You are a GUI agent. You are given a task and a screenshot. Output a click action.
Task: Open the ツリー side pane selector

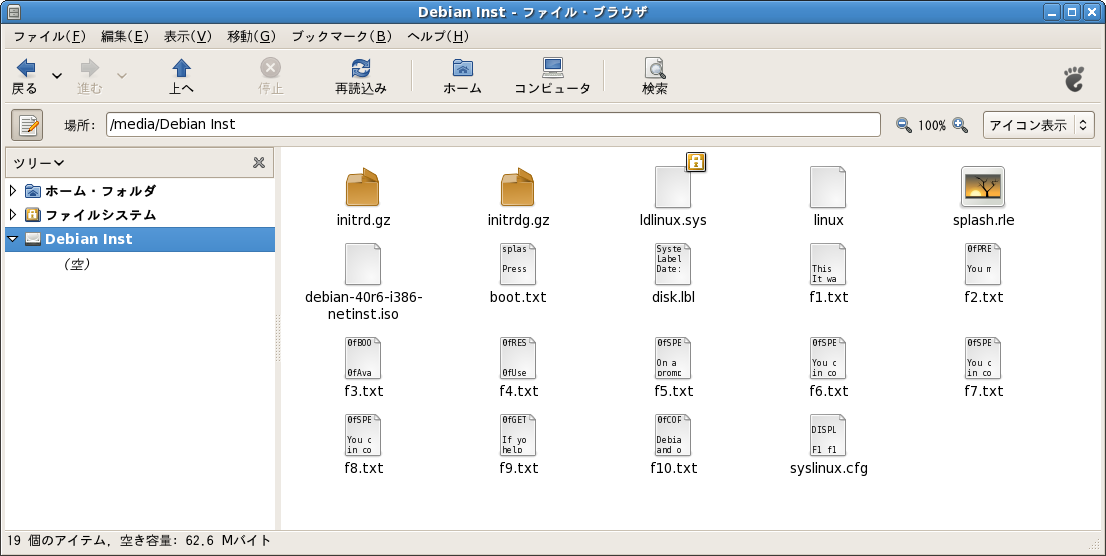pos(39,163)
